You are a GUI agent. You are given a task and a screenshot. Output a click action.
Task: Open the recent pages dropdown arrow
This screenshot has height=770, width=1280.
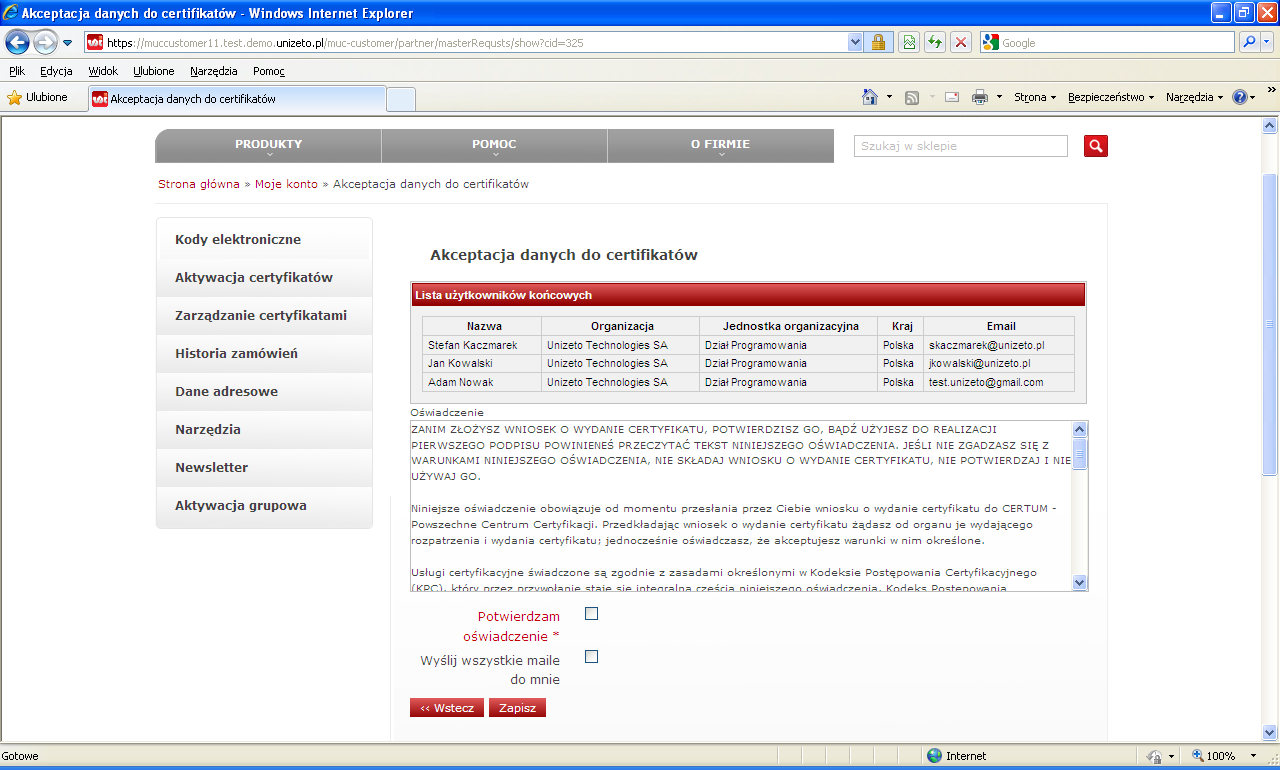[x=68, y=43]
